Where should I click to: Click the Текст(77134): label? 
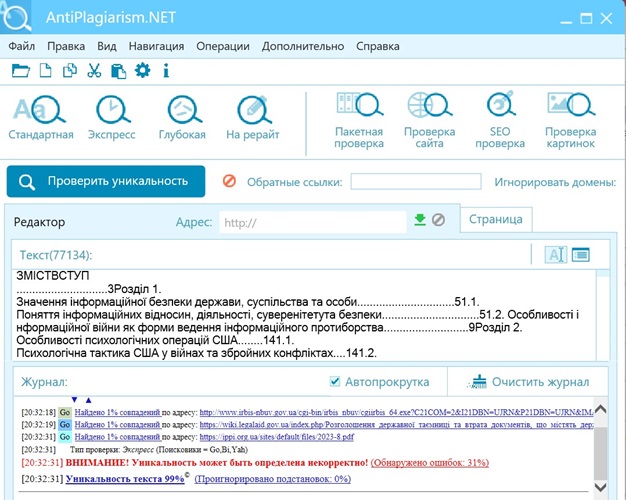(x=56, y=255)
